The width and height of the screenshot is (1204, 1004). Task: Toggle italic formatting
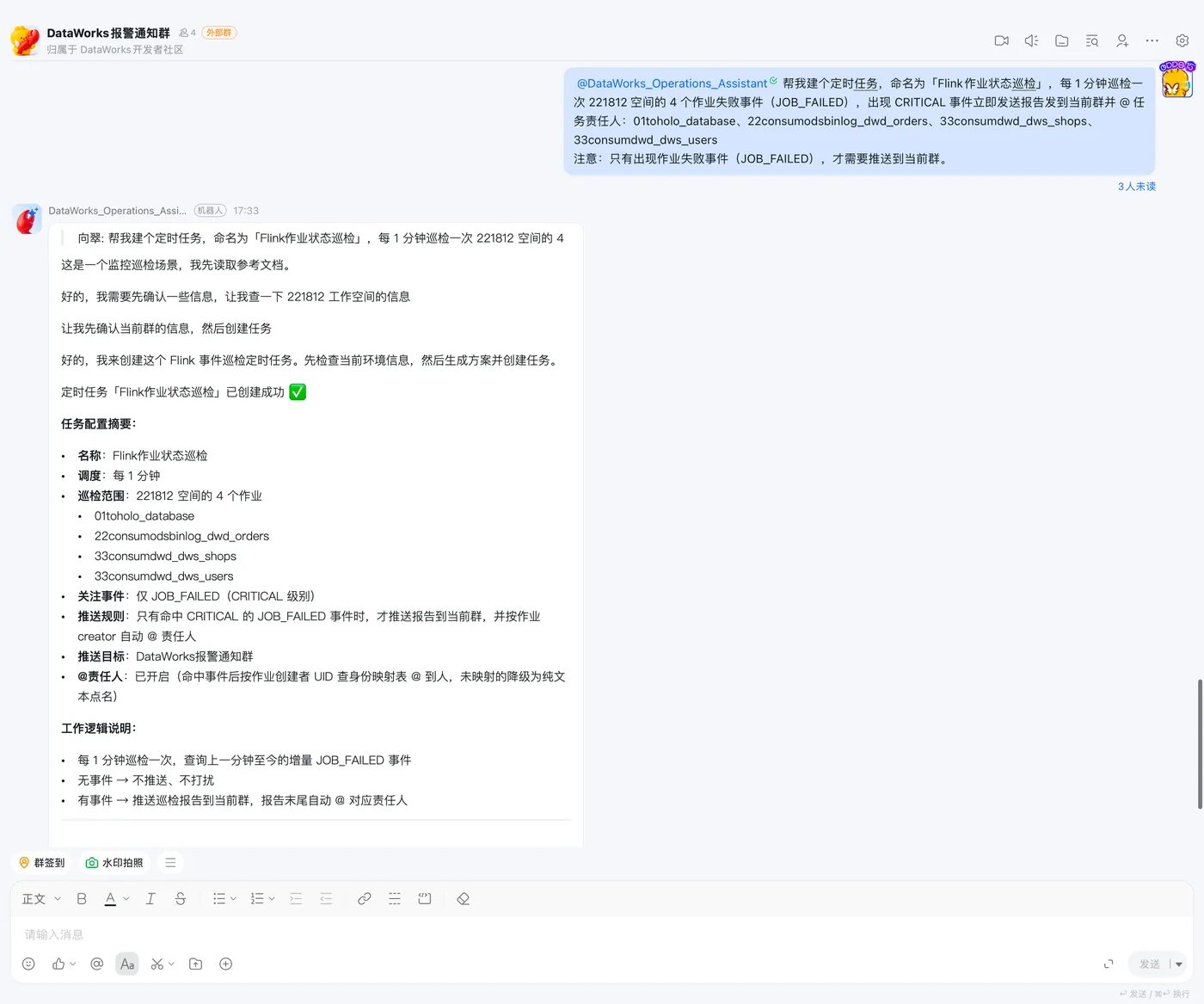[150, 899]
